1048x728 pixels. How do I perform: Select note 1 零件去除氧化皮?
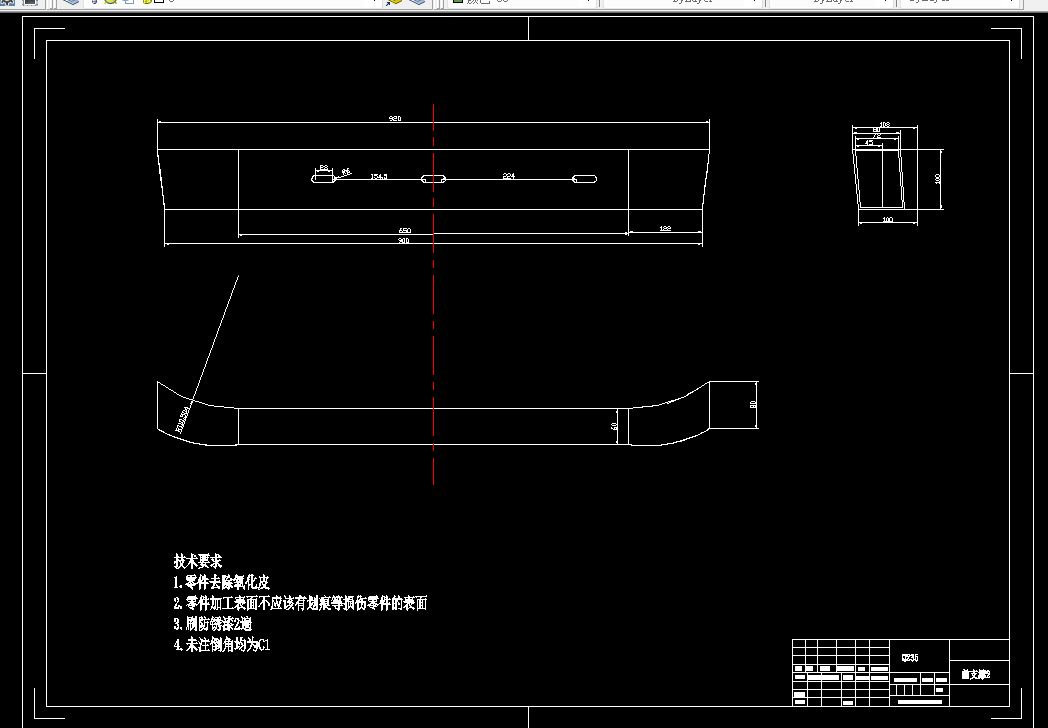tap(221, 582)
